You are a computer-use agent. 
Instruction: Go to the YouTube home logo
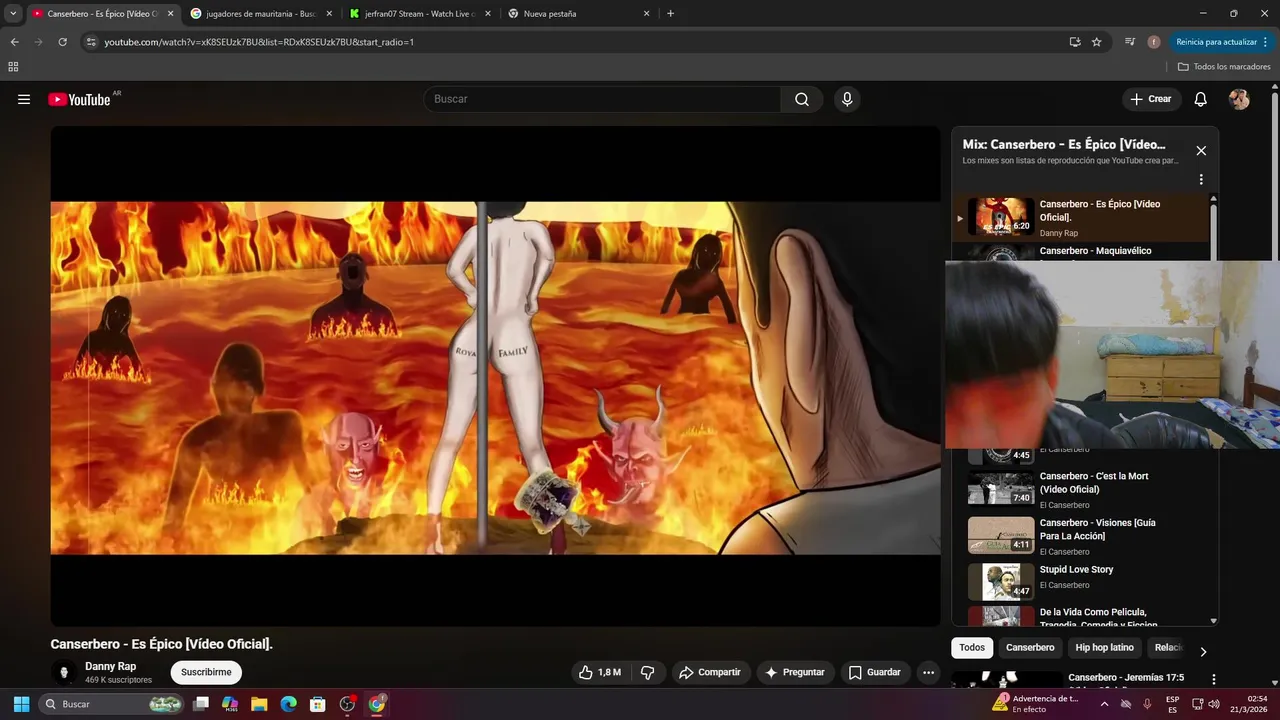point(79,99)
